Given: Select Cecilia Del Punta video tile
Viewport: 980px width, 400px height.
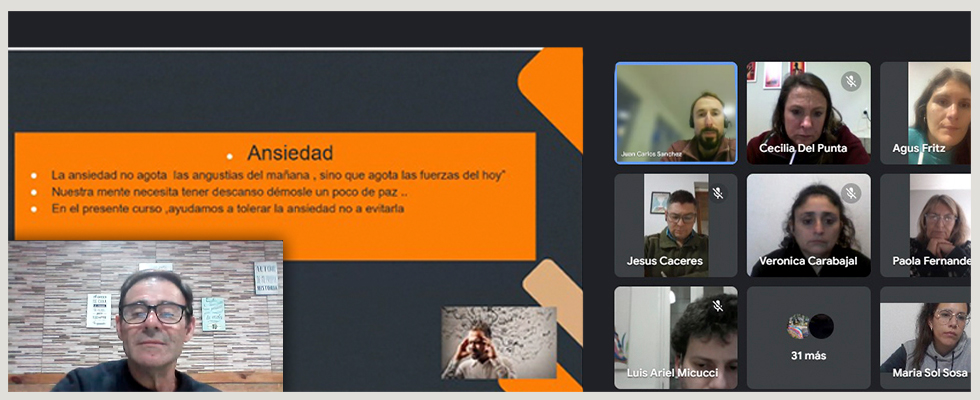Looking at the screenshot, I should (x=808, y=113).
